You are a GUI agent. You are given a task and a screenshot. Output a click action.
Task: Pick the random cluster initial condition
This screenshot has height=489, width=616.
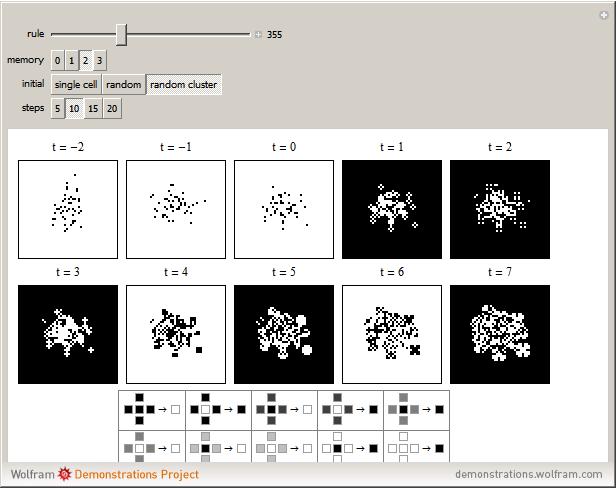pos(184,85)
